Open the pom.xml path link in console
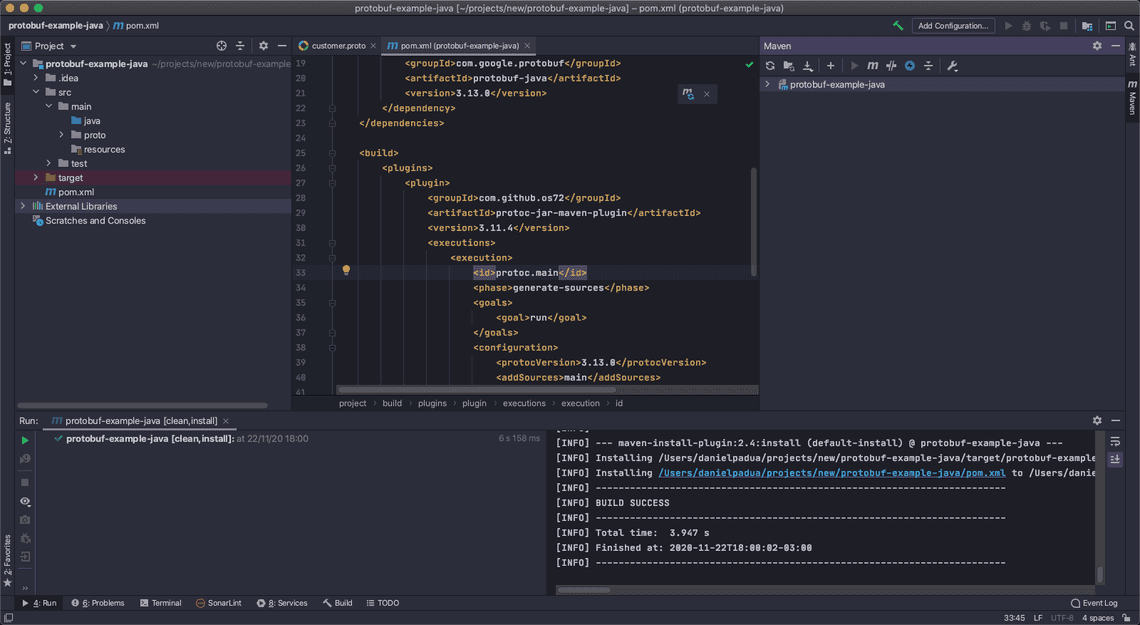This screenshot has width=1140, height=625. click(x=831, y=473)
